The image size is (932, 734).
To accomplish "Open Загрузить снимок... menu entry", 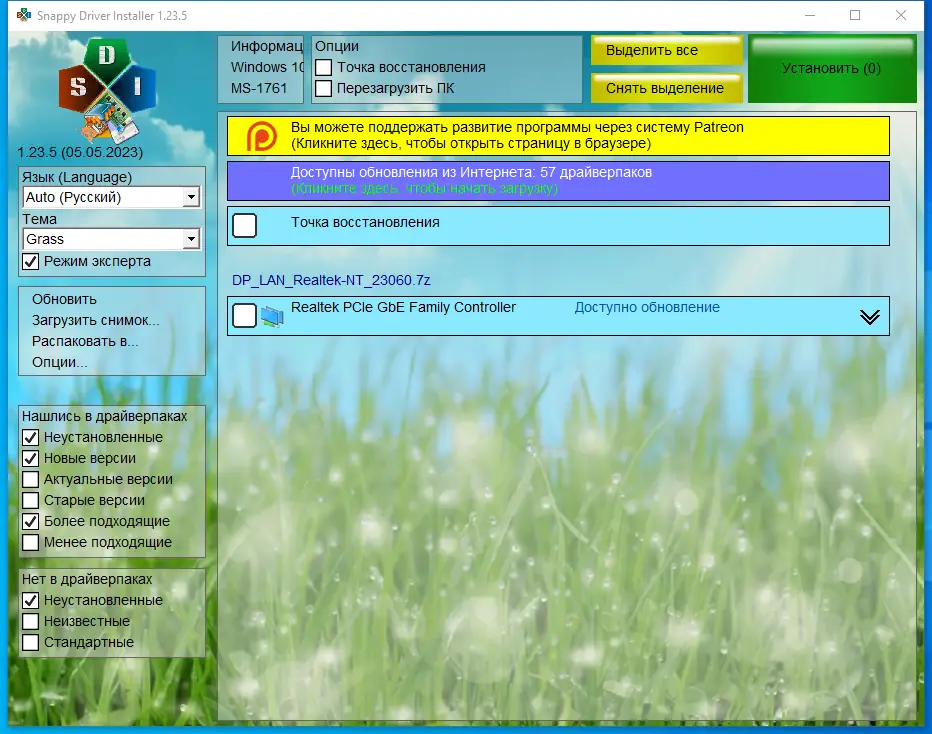I will click(96, 320).
